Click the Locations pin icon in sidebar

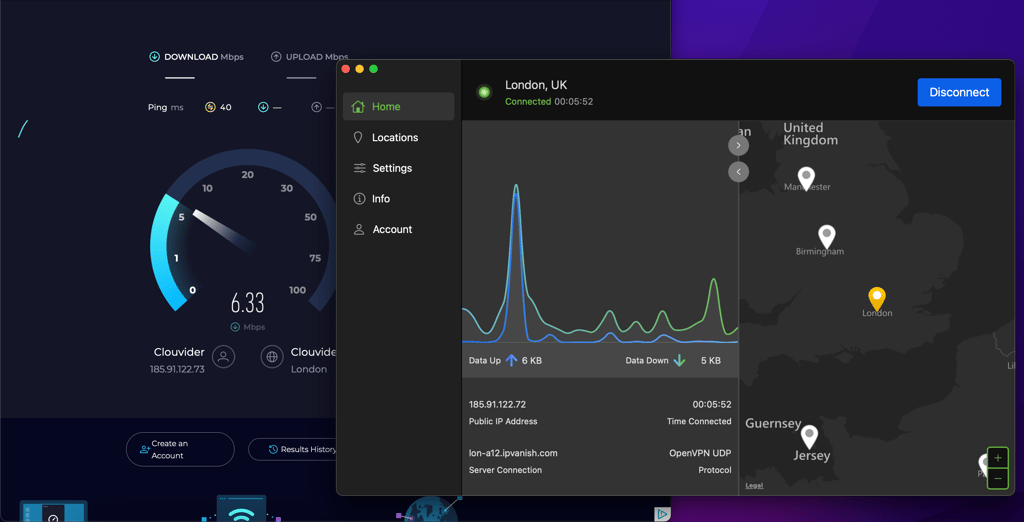click(x=358, y=137)
